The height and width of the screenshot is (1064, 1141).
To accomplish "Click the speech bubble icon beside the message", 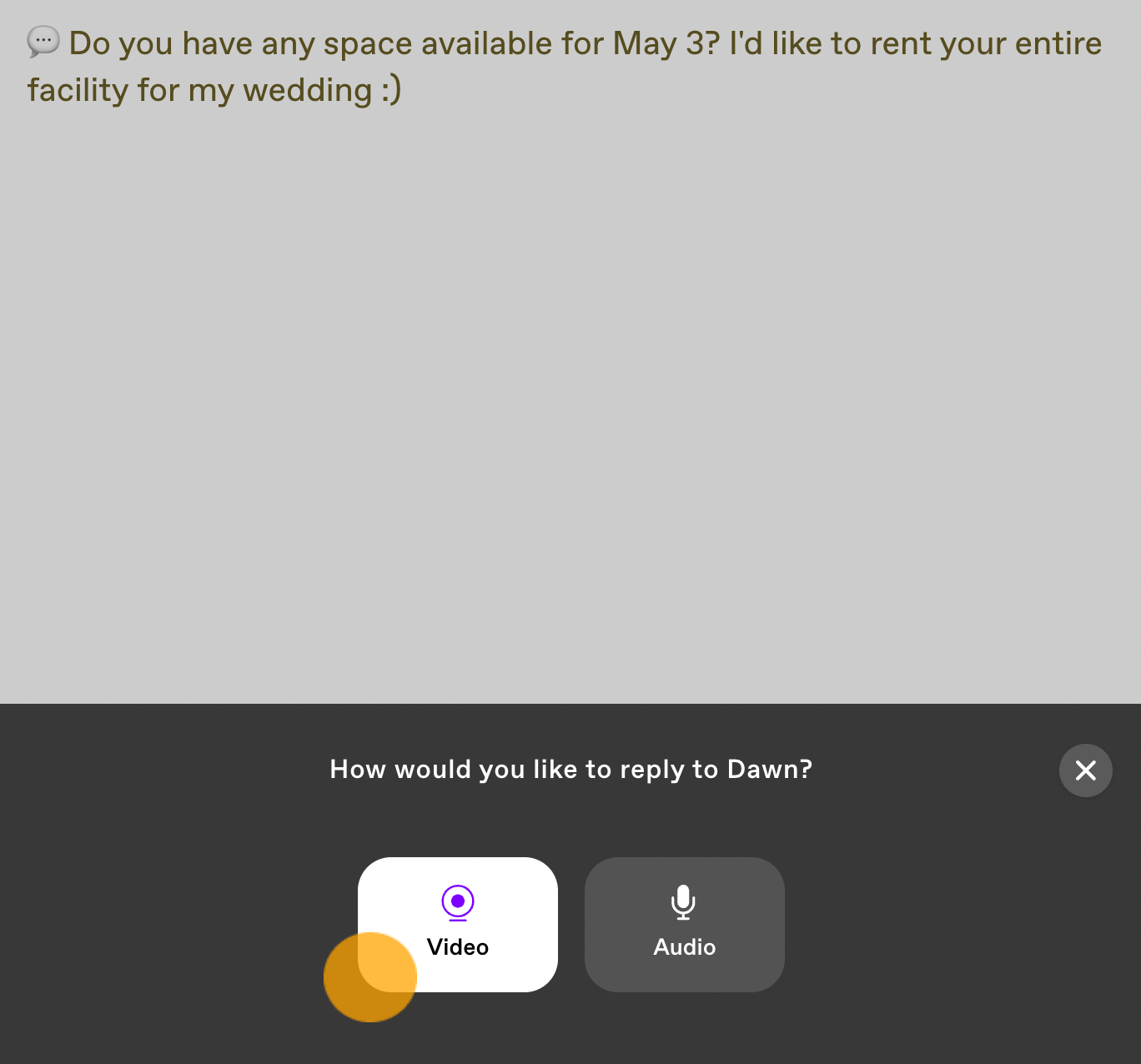I will [x=43, y=42].
